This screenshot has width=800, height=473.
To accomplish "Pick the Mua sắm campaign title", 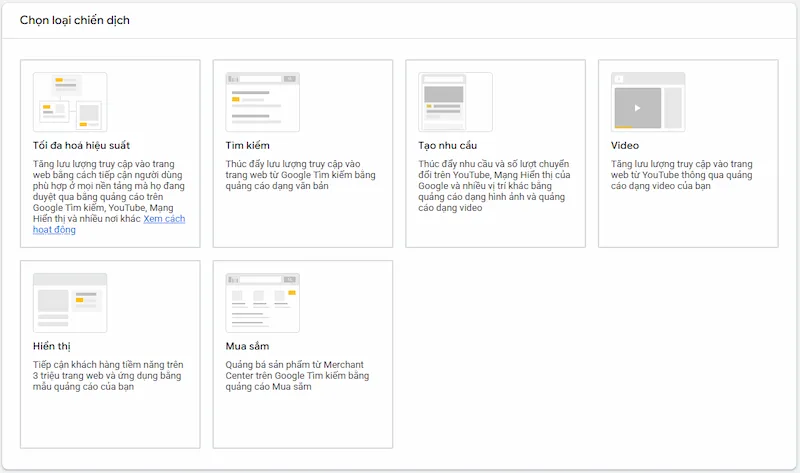I will tap(248, 346).
